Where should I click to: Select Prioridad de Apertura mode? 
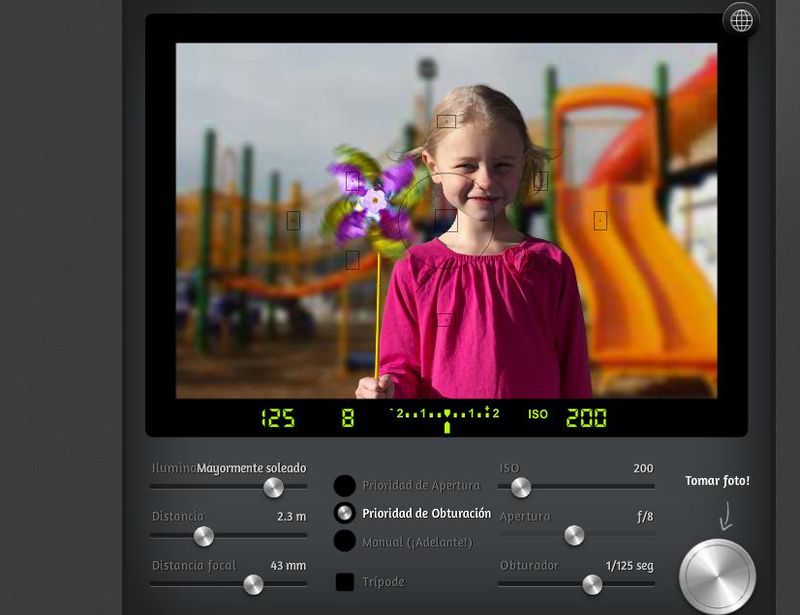pos(344,485)
